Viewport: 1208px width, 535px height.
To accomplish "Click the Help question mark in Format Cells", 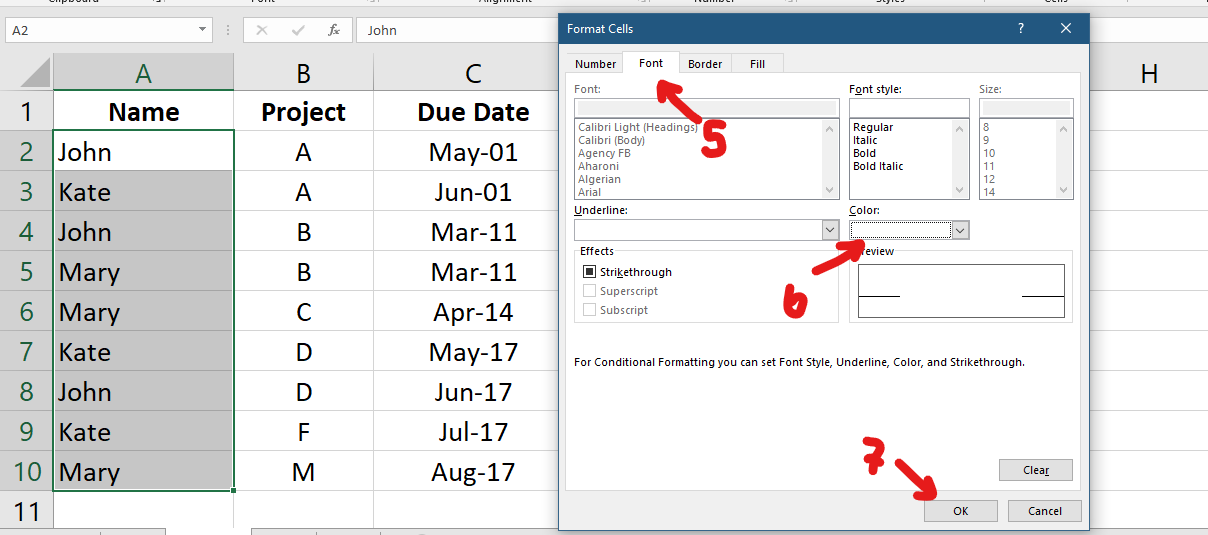I will (x=1021, y=29).
